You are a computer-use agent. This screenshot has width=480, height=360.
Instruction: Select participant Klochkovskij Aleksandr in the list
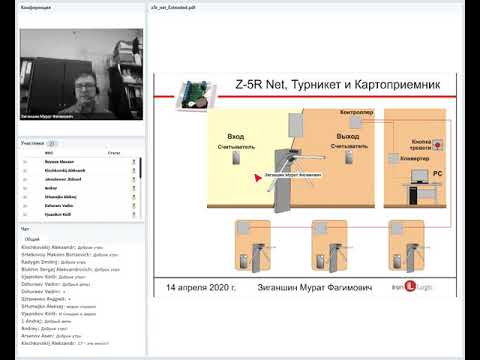[x=65, y=171]
